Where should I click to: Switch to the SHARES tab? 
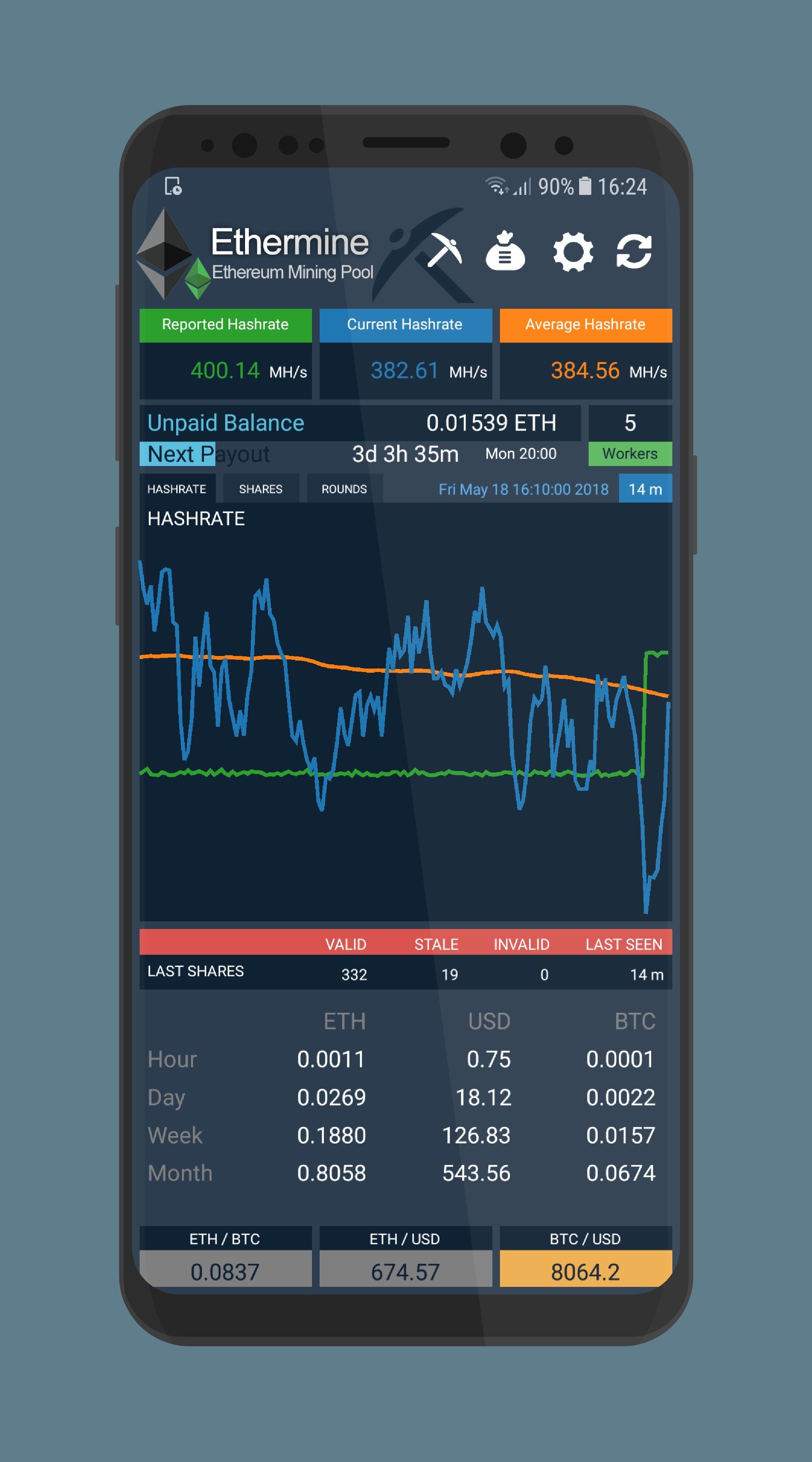pos(261,488)
